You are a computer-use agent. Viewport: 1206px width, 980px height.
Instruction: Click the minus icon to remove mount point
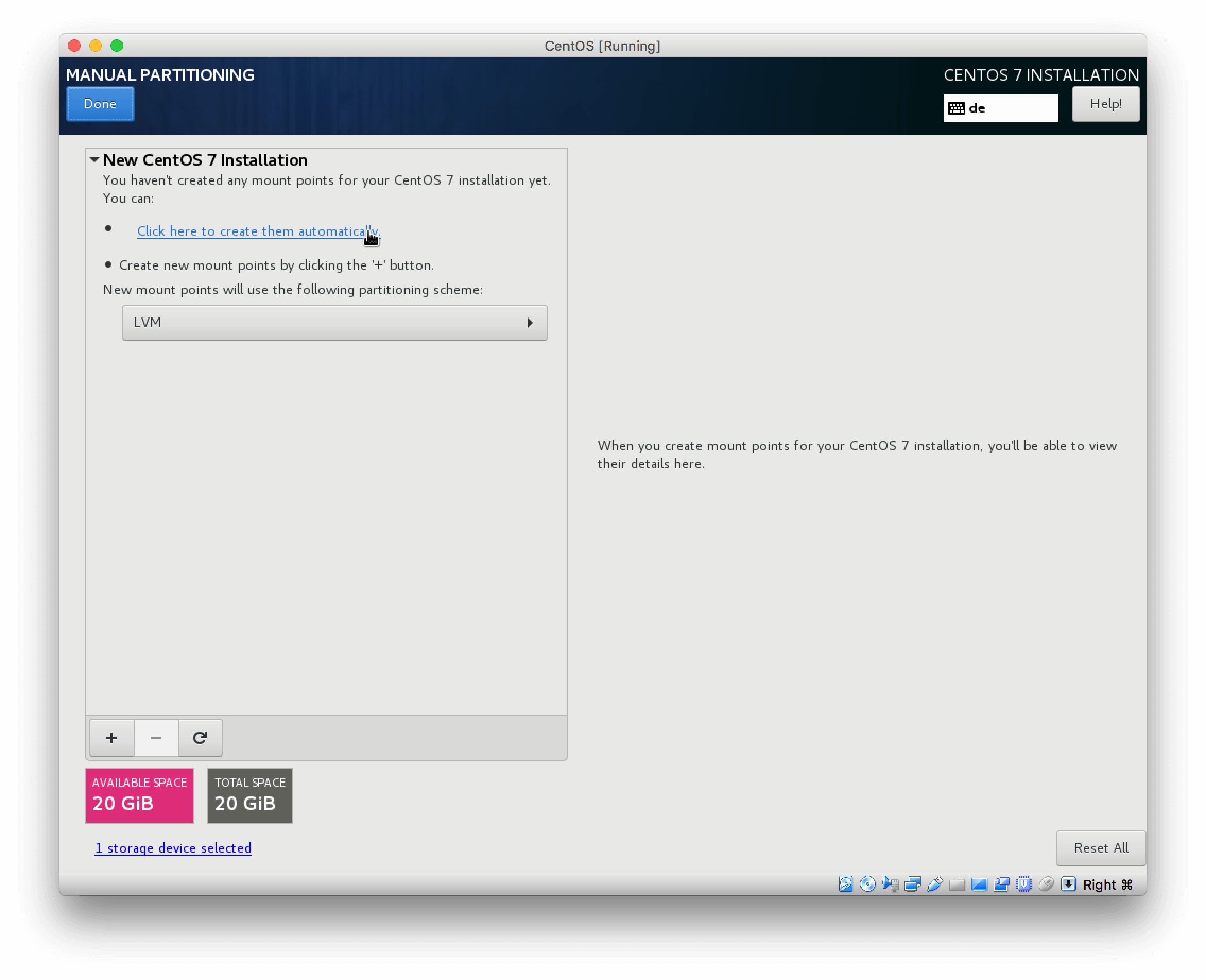(x=156, y=738)
